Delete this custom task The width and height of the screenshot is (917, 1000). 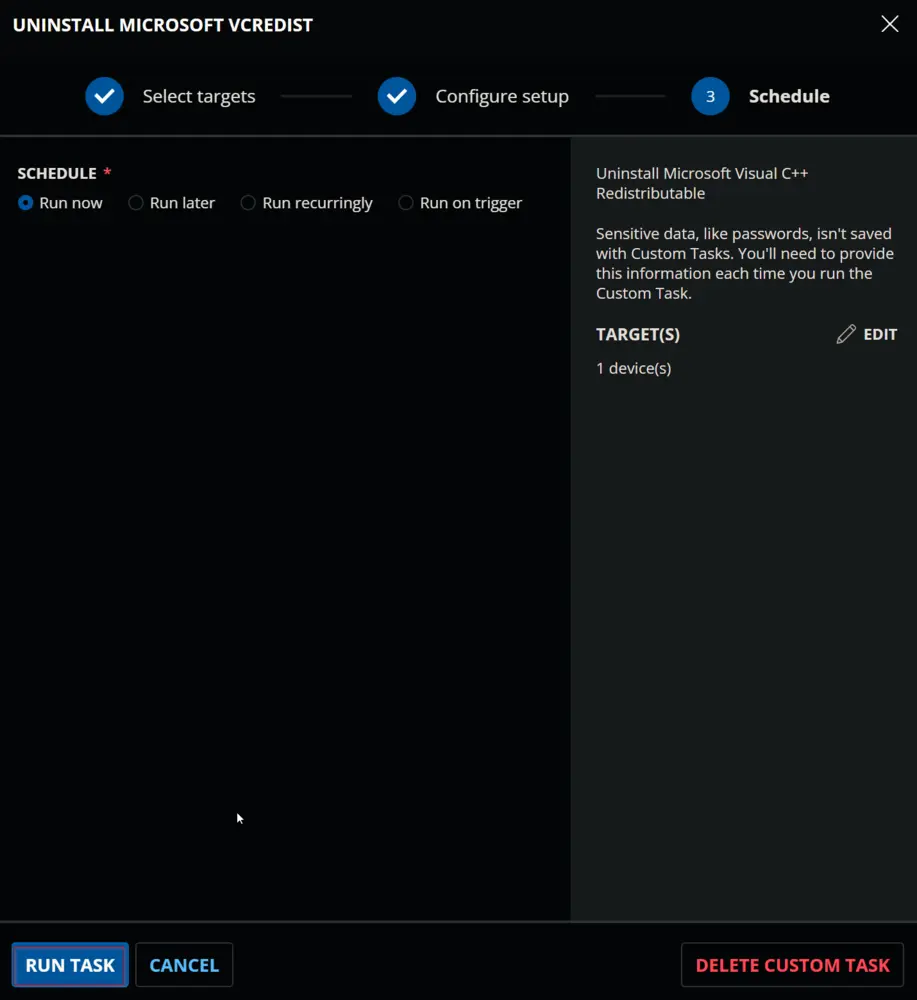793,965
